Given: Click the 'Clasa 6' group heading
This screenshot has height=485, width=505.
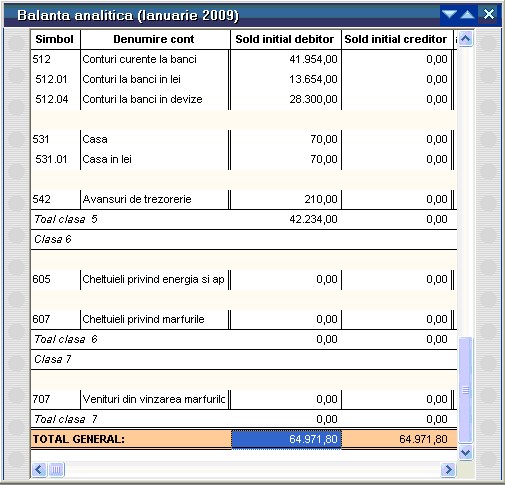Looking at the screenshot, I should tap(53, 239).
